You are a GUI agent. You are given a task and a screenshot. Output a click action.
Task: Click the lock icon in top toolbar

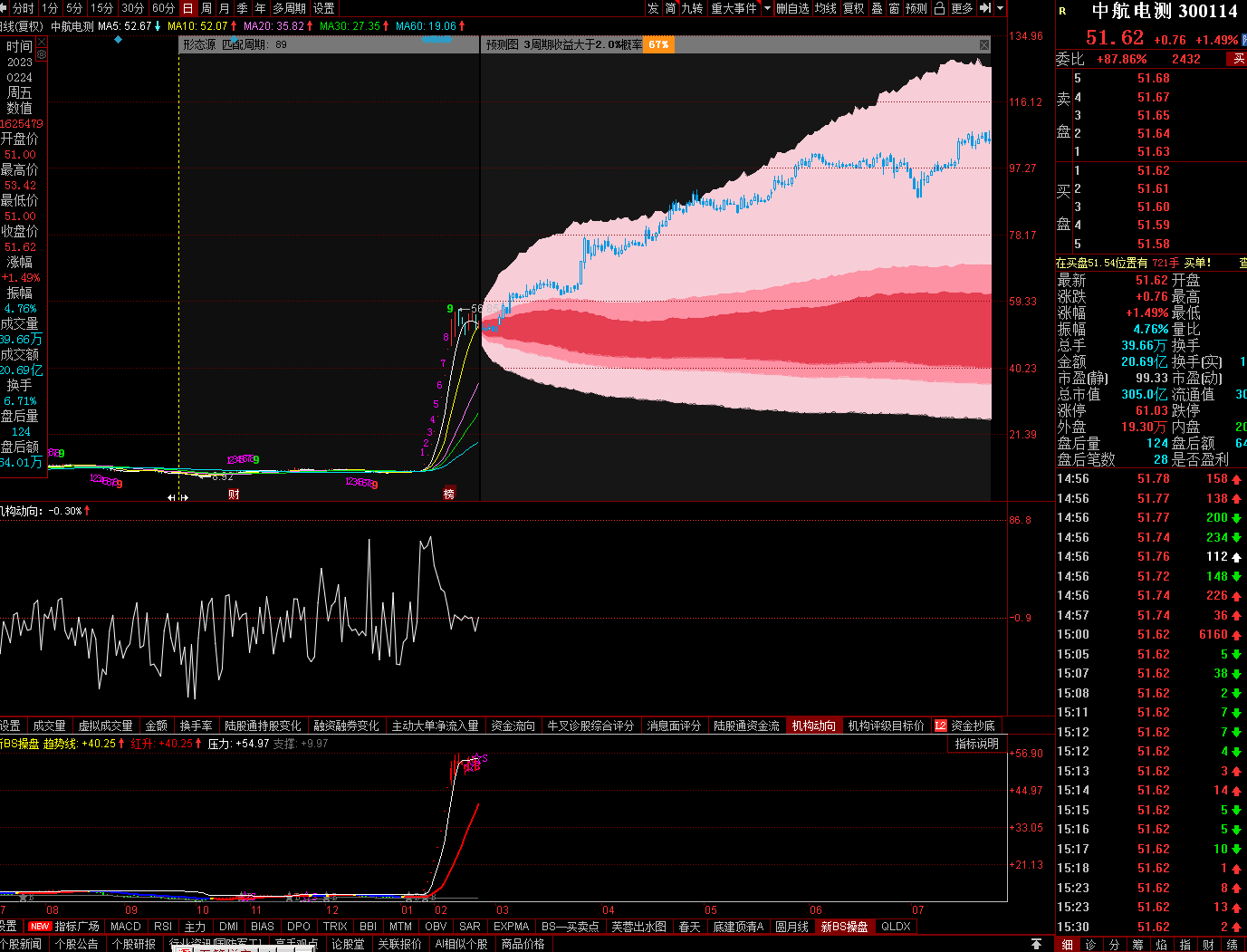[x=939, y=8]
